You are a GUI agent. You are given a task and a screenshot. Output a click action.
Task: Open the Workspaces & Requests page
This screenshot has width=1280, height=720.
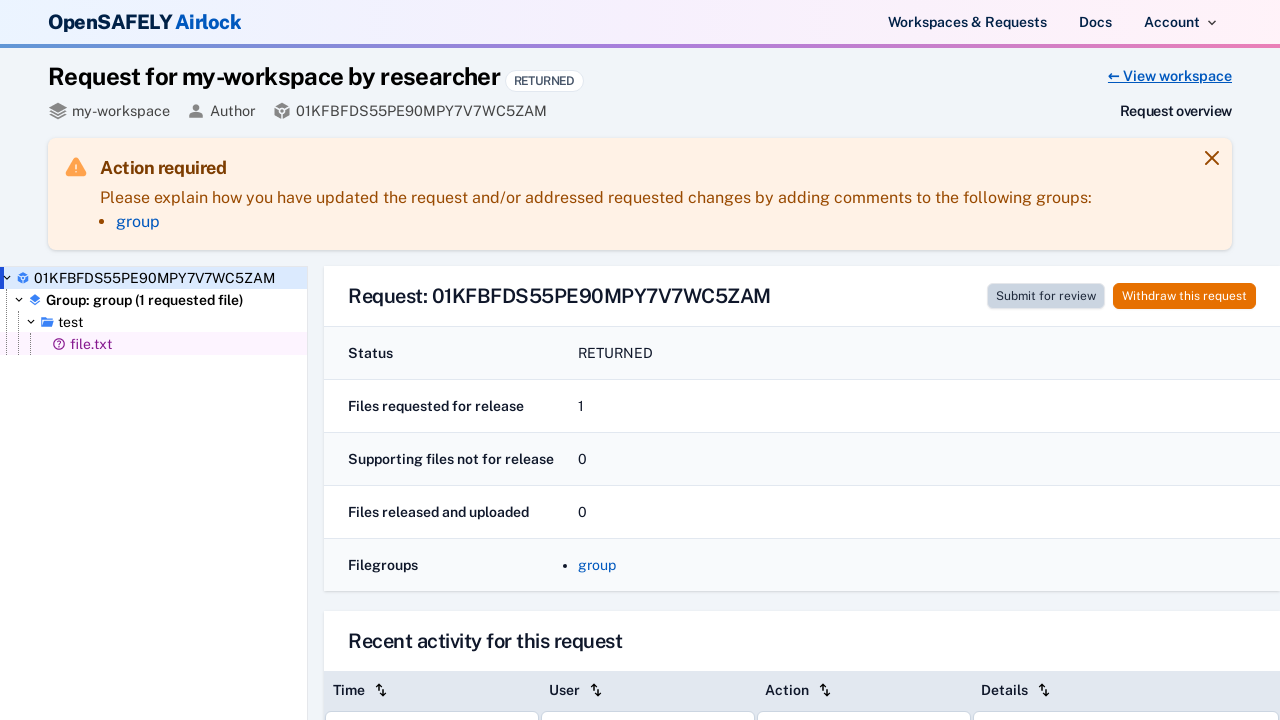point(967,22)
